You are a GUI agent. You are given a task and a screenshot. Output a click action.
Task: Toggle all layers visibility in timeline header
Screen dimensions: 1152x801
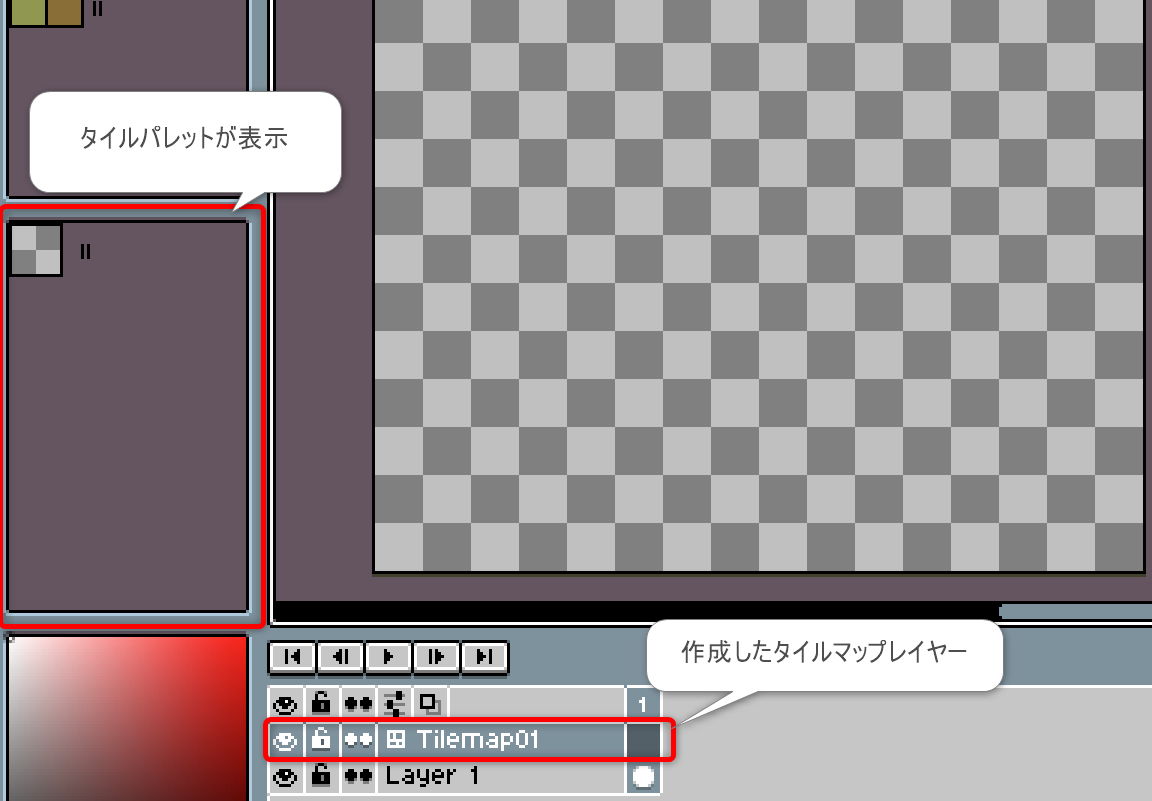286,704
